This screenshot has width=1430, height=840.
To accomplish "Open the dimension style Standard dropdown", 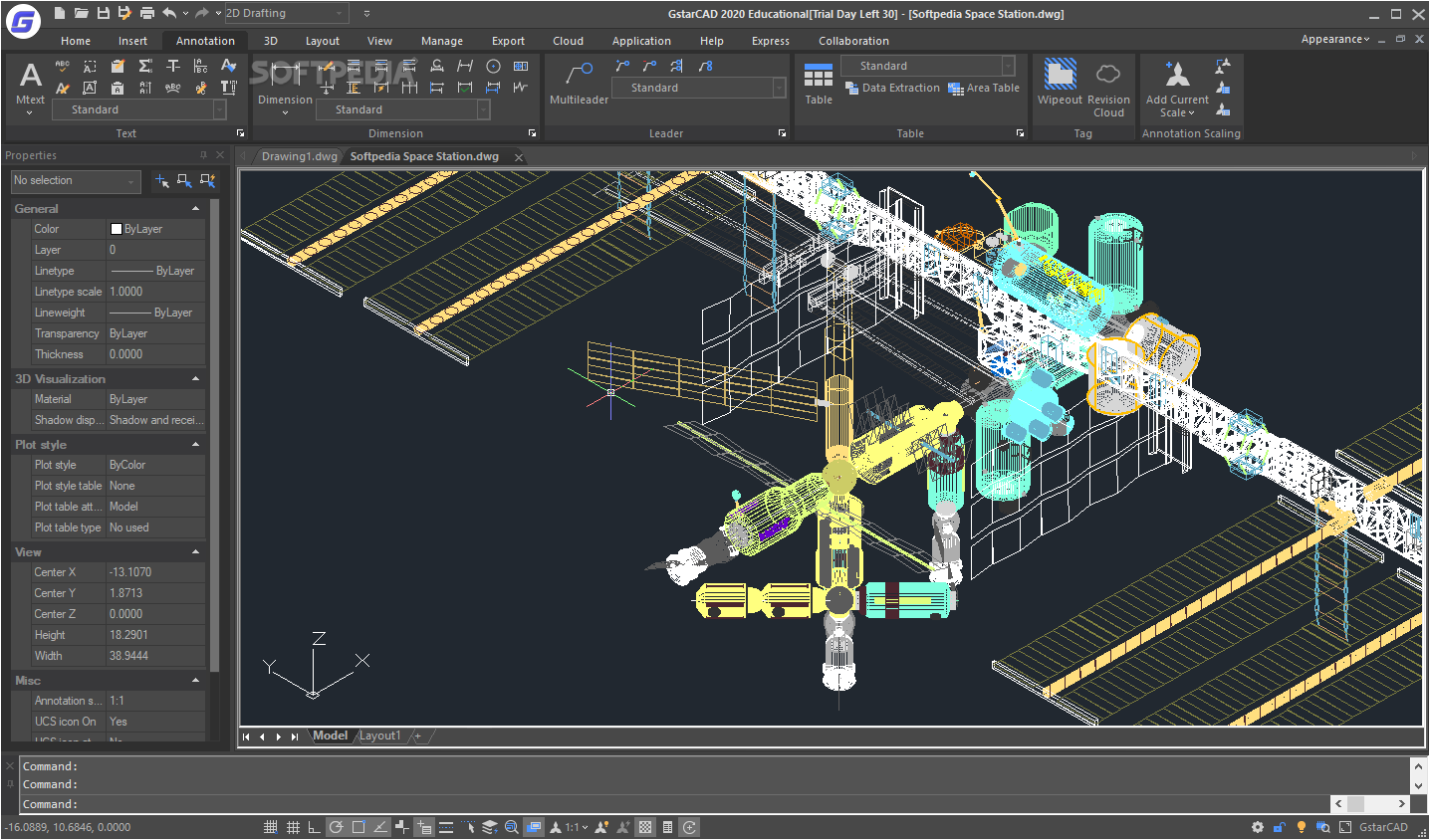I will [402, 109].
